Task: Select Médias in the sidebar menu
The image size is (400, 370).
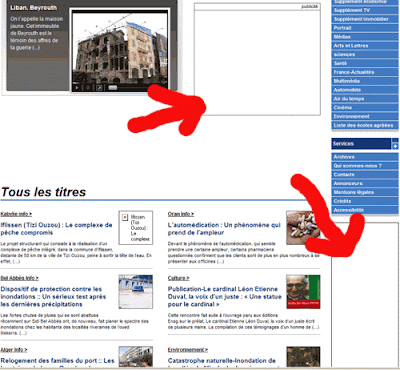Action: (x=365, y=37)
